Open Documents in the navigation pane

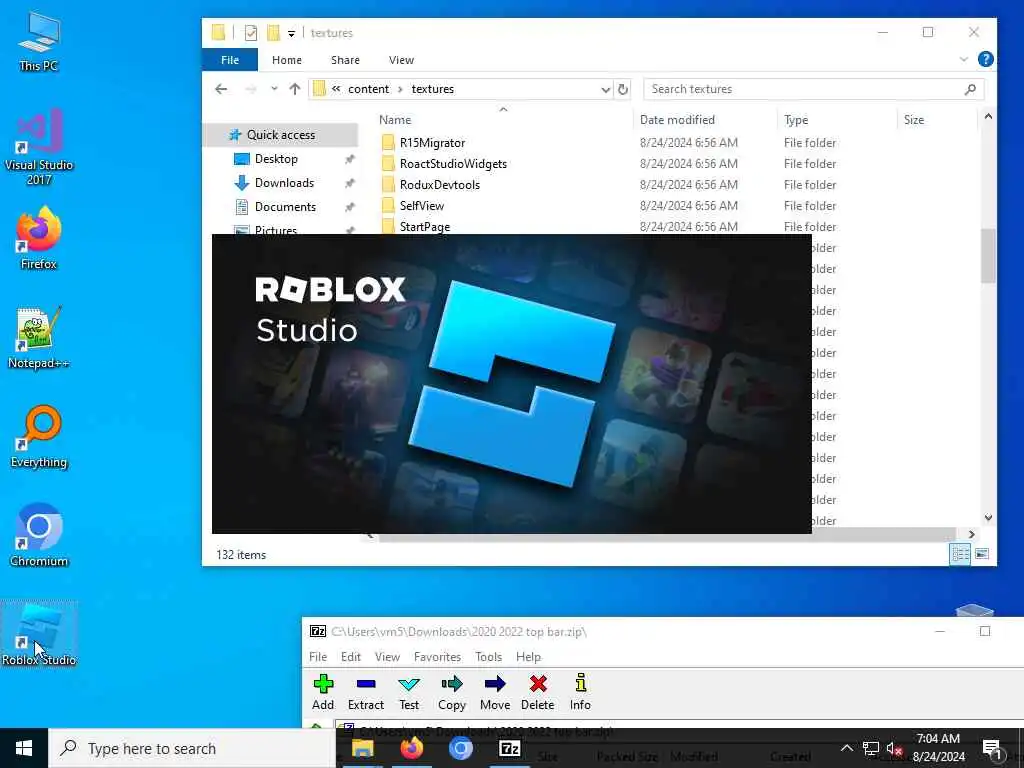(285, 207)
